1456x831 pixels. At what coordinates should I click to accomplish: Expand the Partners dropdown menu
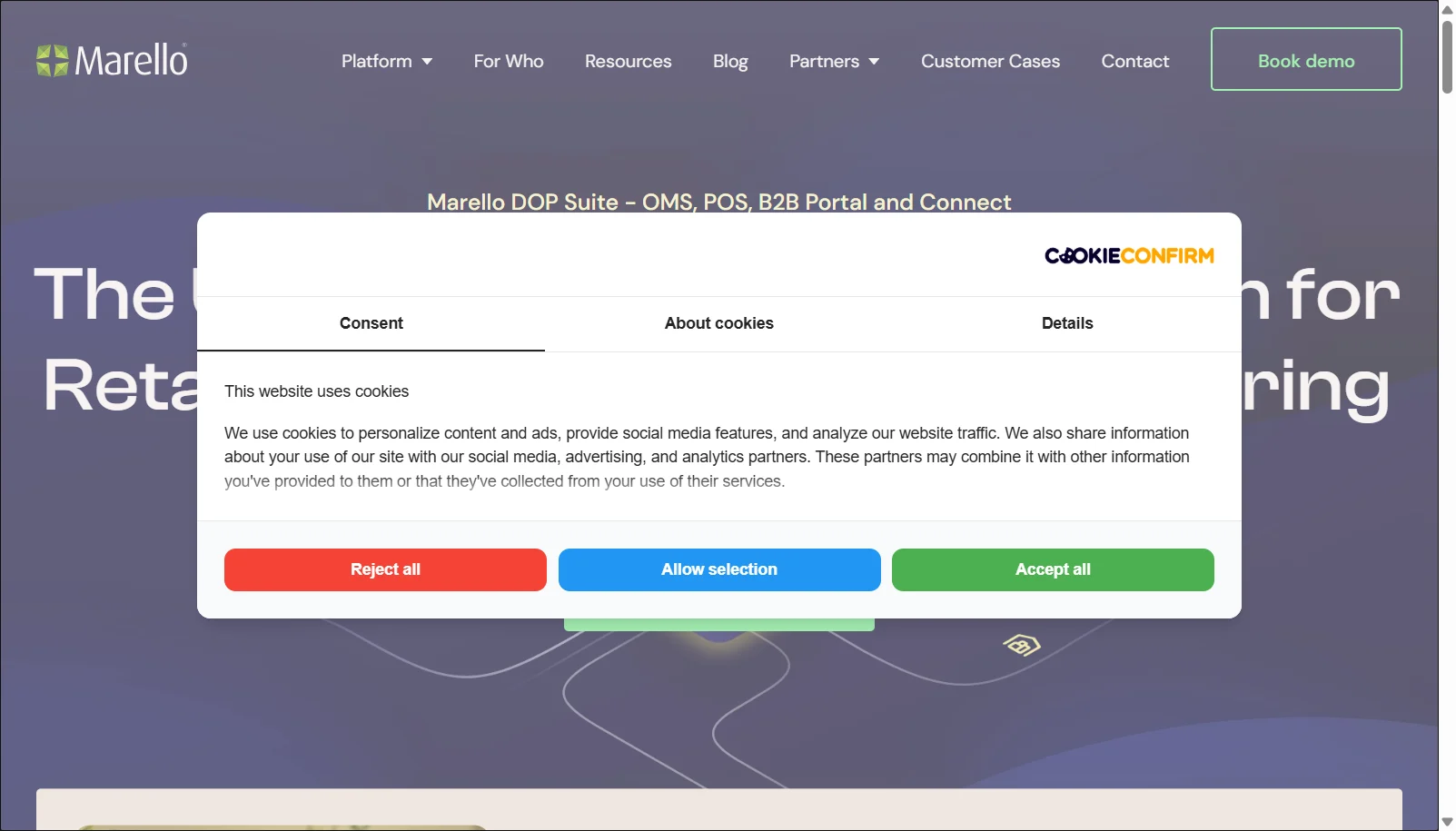835,61
